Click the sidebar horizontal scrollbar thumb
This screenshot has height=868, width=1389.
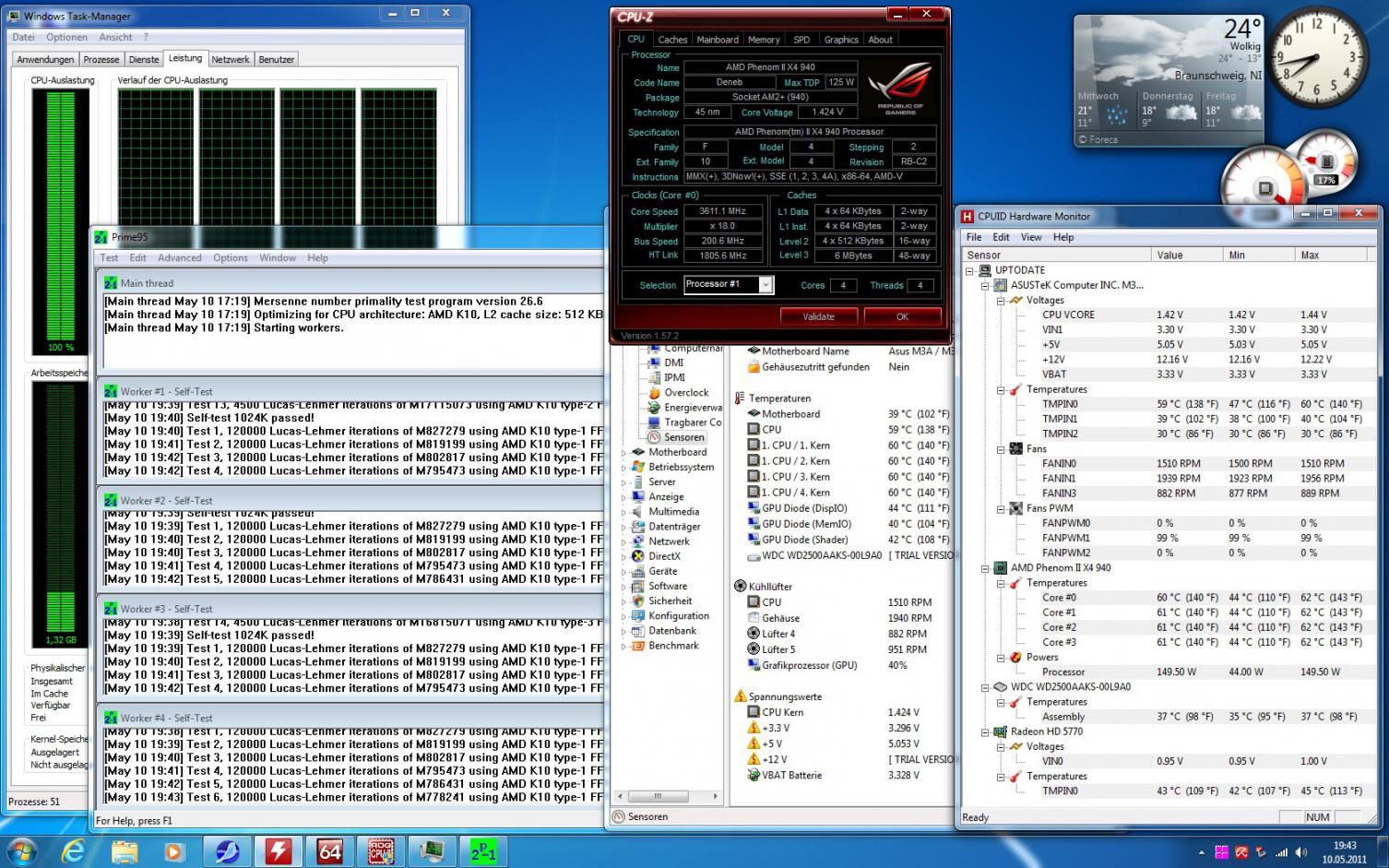[658, 796]
